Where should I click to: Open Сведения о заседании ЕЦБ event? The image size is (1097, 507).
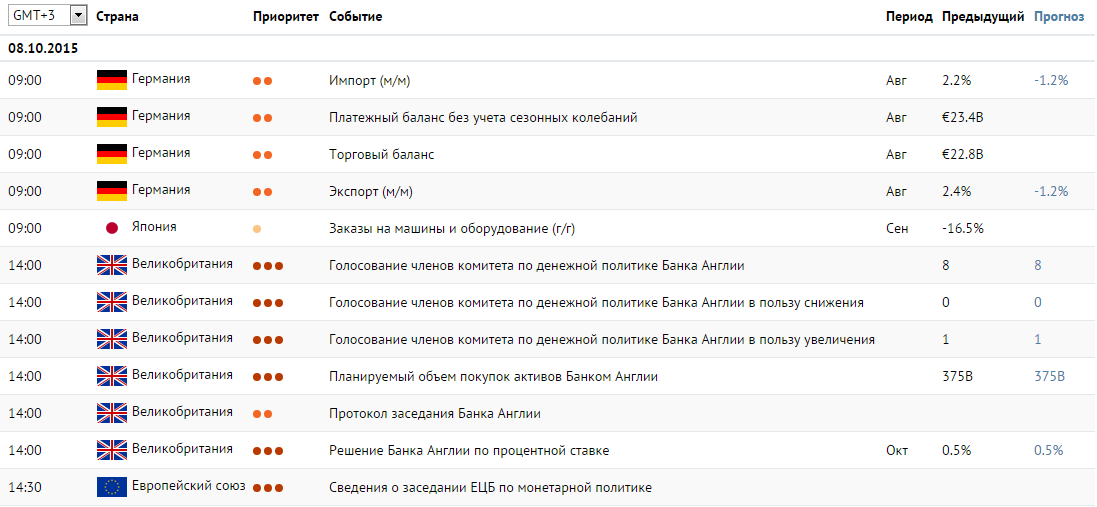click(490, 487)
